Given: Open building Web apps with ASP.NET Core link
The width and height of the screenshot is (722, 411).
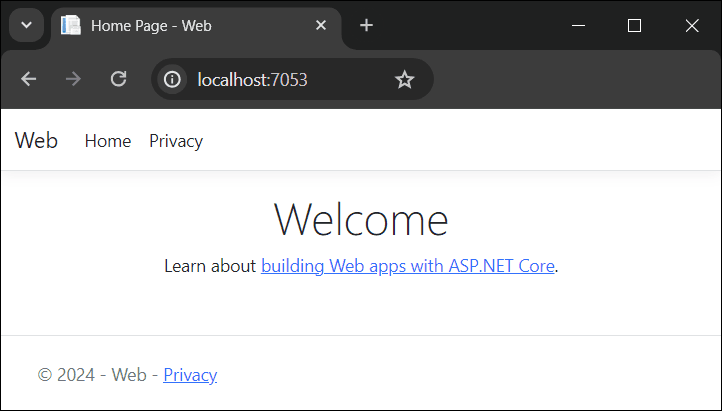Looking at the screenshot, I should pos(408,266).
